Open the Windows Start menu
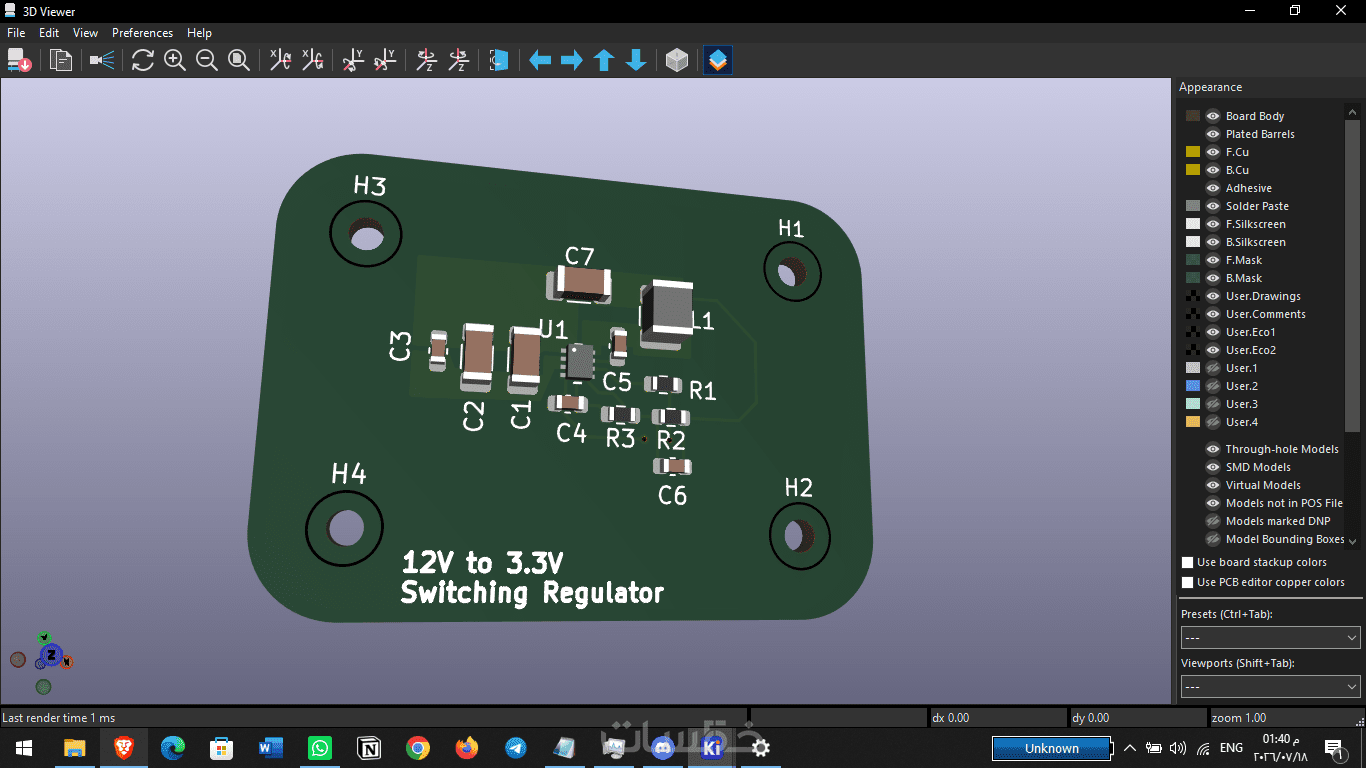This screenshot has width=1366, height=768. coord(24,747)
